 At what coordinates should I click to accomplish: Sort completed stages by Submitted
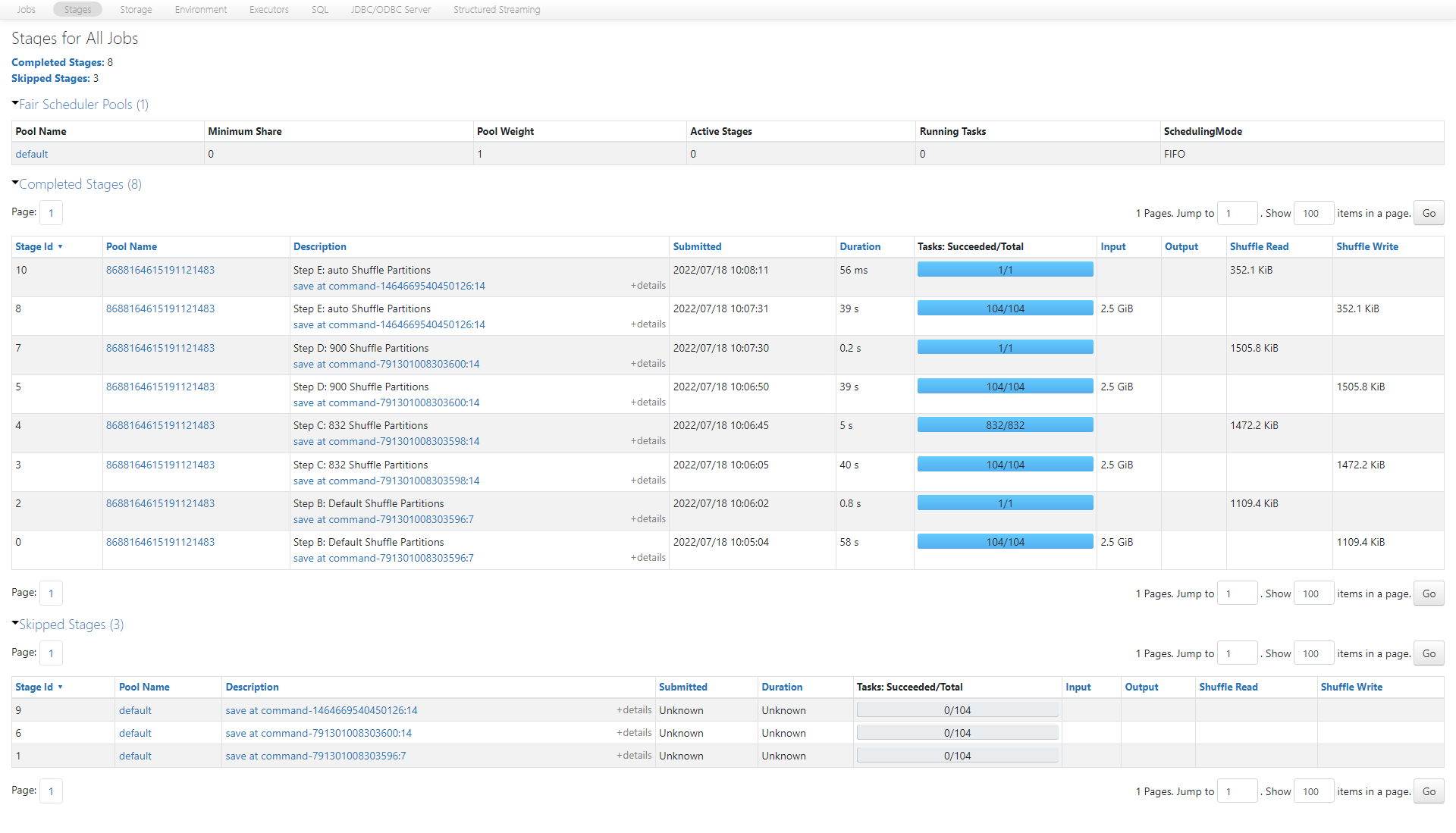(x=697, y=246)
